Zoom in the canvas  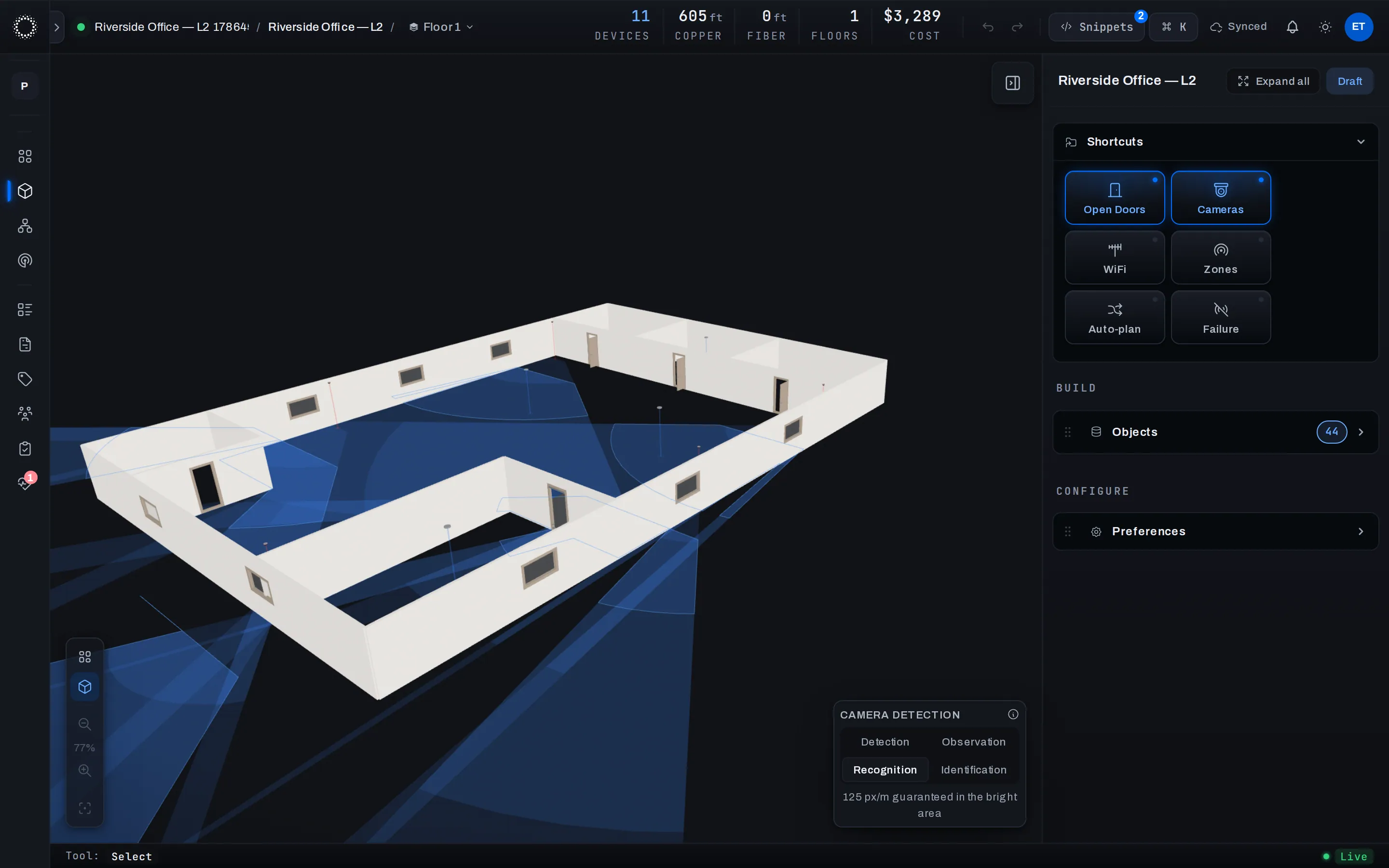point(85,771)
